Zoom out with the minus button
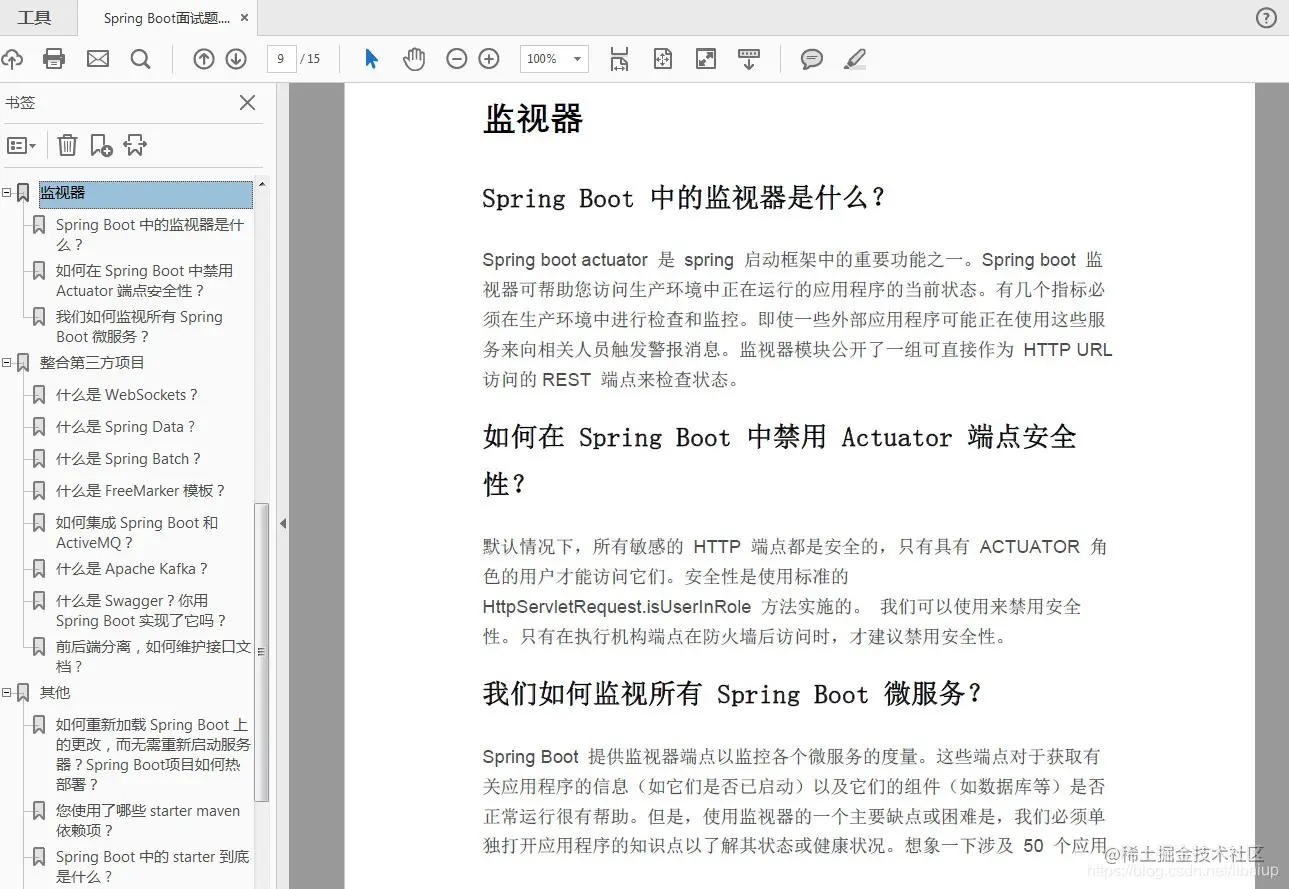This screenshot has width=1289, height=889. (x=457, y=59)
